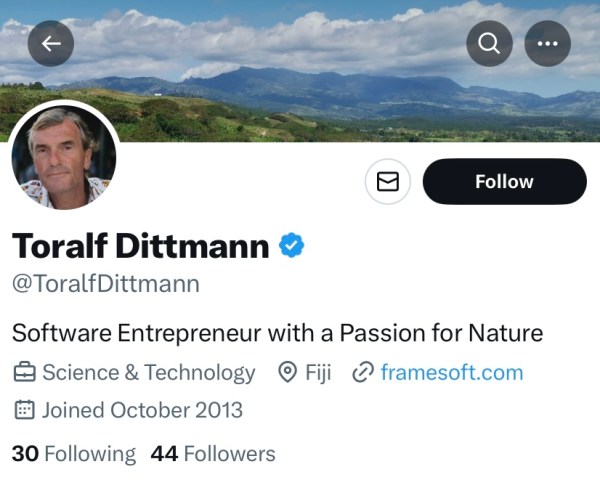Click the location pin icon
The width and height of the screenshot is (600, 480).
(288, 373)
